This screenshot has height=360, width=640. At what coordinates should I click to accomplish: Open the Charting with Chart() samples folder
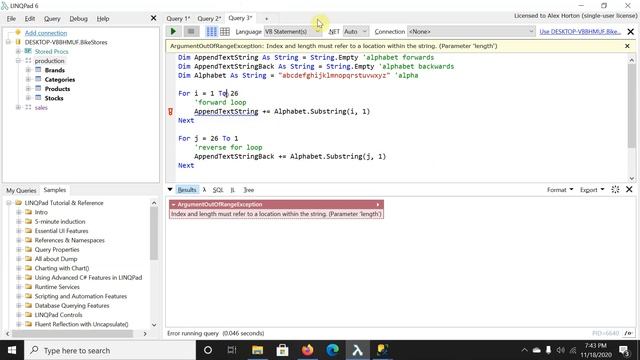point(62,268)
